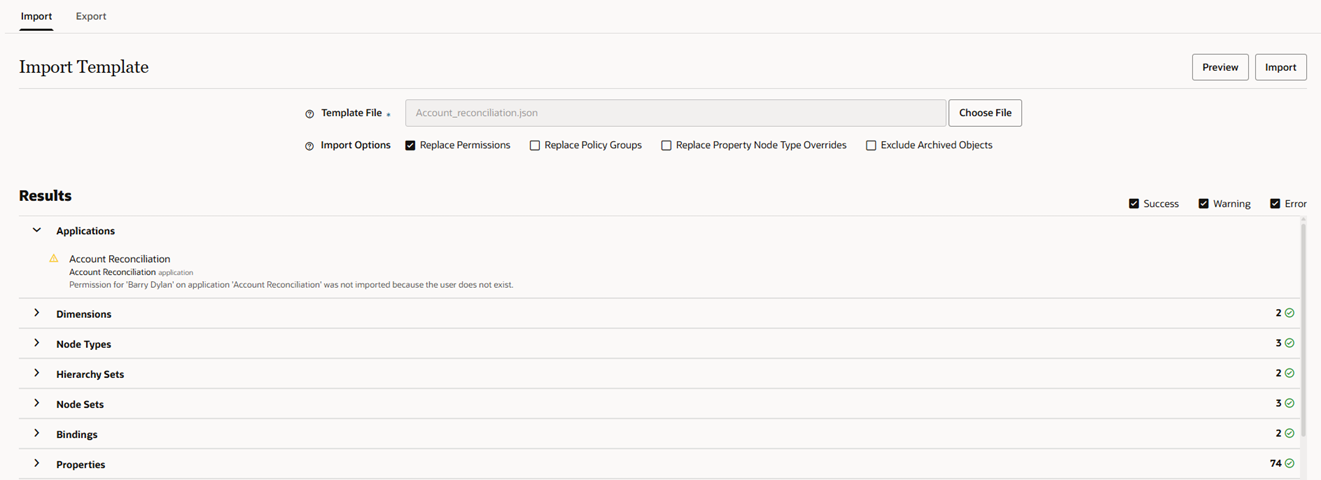Expand the Dimensions results row
The image size is (1321, 480).
coord(37,313)
